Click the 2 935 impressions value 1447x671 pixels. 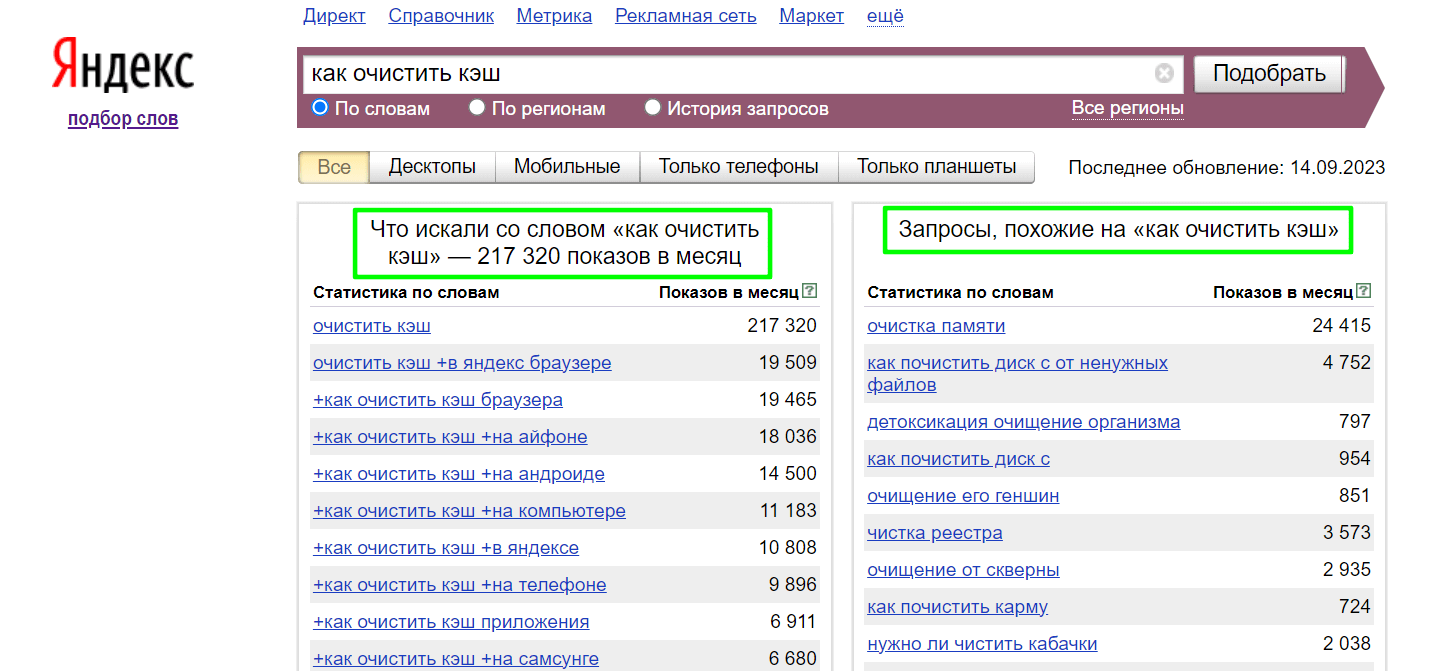1347,570
